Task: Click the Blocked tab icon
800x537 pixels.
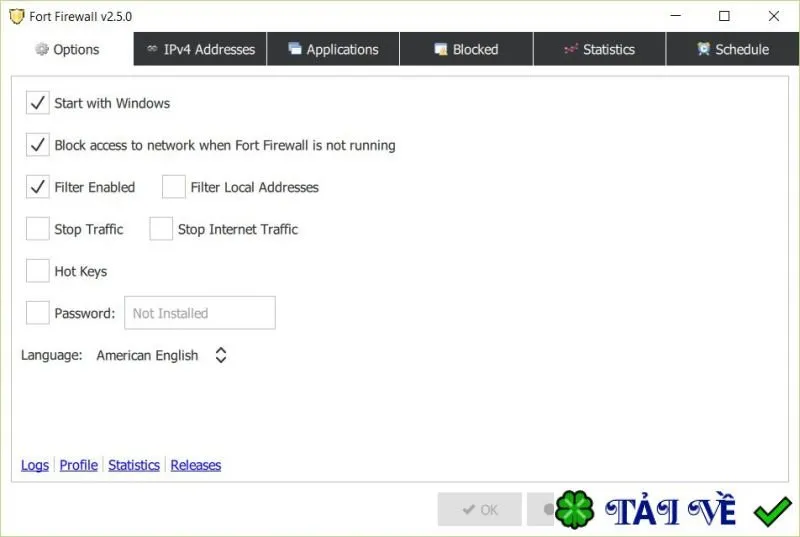Action: (440, 49)
